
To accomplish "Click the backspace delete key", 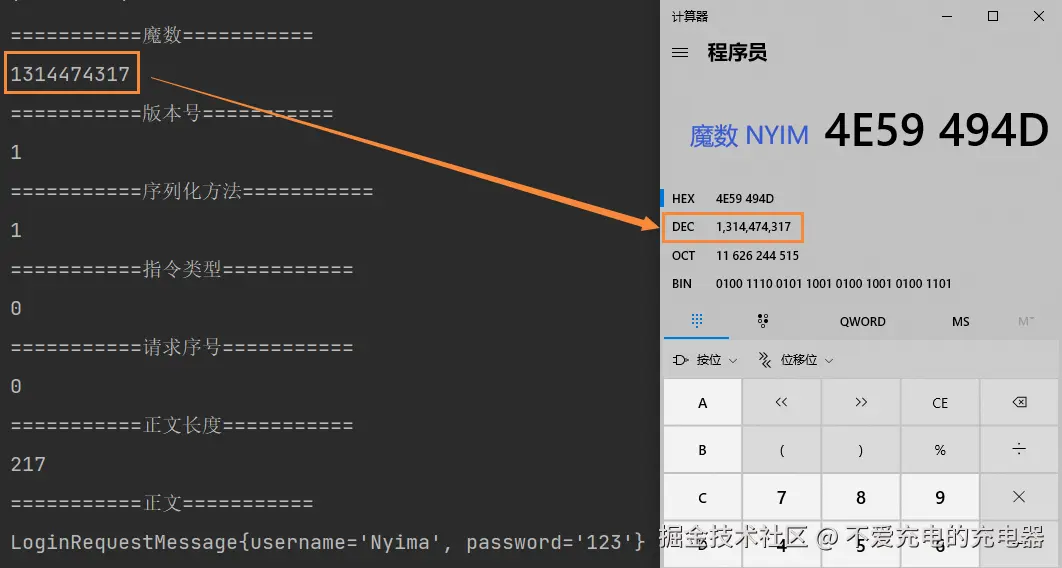I will [1019, 403].
